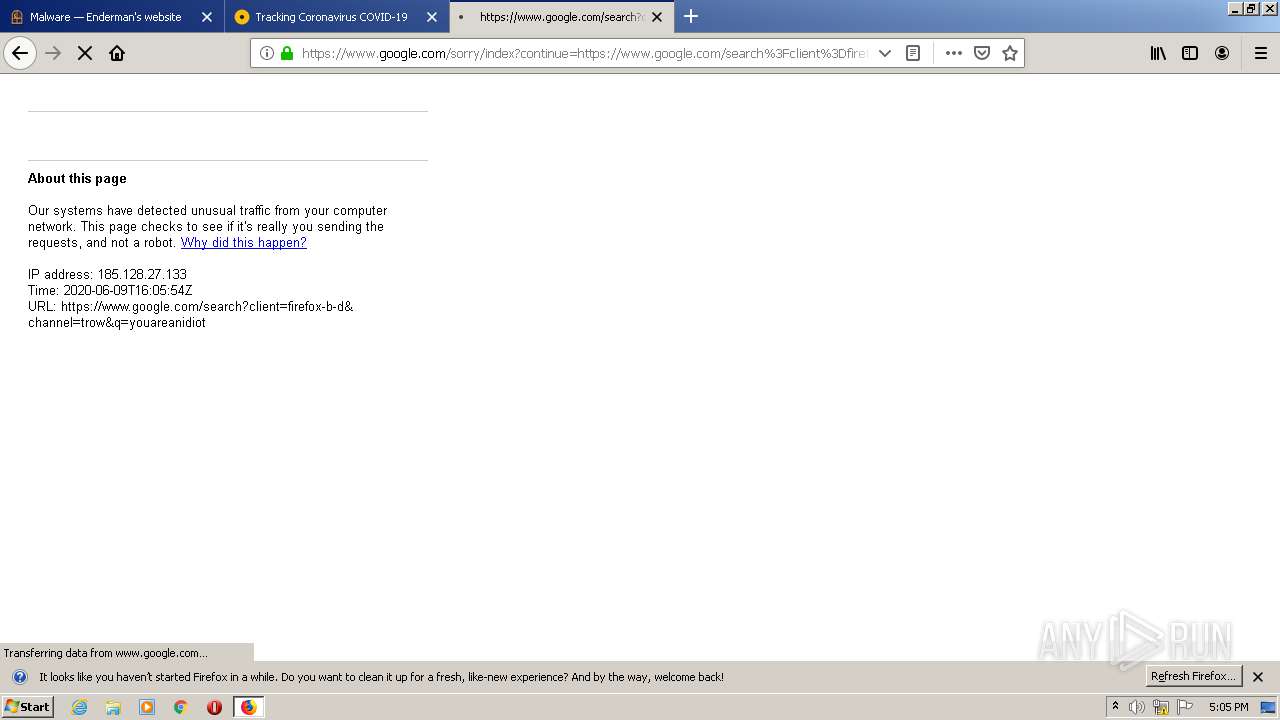Viewport: 1280px width, 720px height.
Task: Open the 'Why did this happen?' link
Action: click(244, 243)
